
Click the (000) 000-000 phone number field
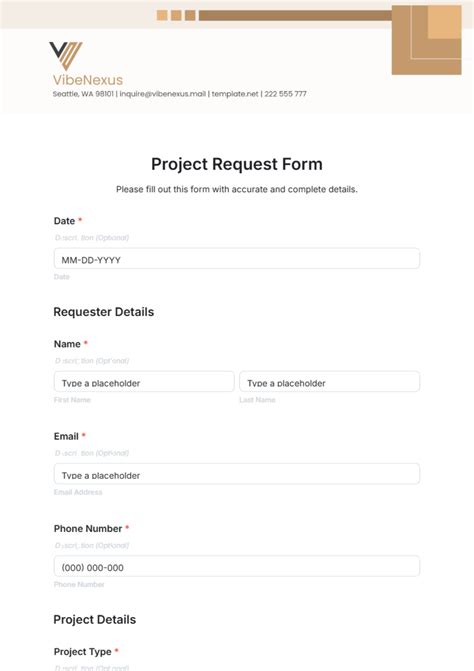(237, 566)
